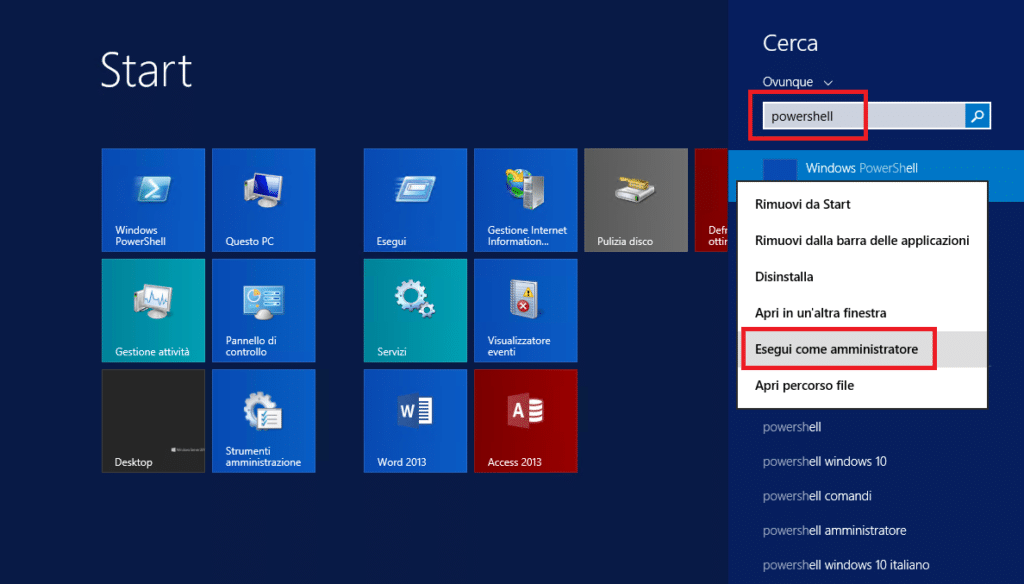Open Pannello di controllo tile
This screenshot has height=584, width=1024.
coord(263,310)
